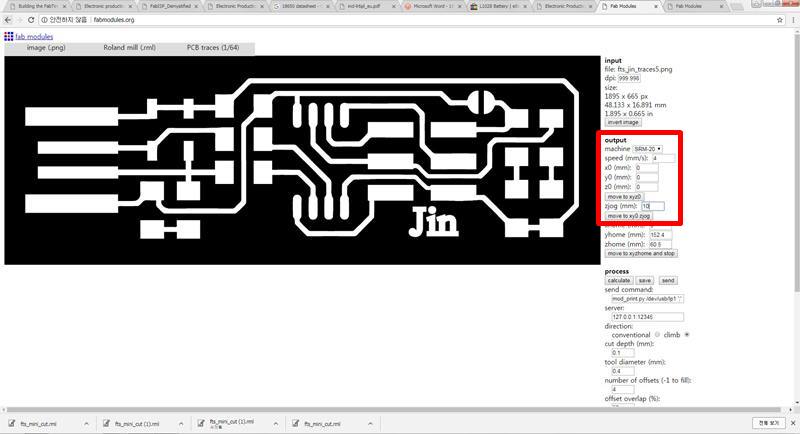Expand options for 'fts_mini_cut (1).rml' download
Viewport: 800px width, 434px height.
(x=181, y=423)
